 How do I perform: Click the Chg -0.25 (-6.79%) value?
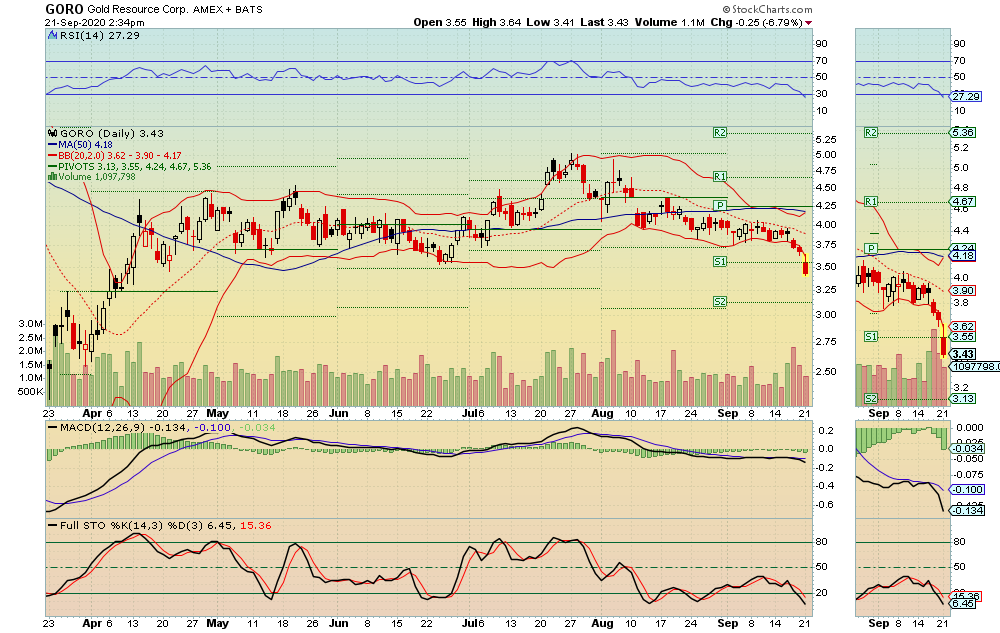(x=756, y=22)
